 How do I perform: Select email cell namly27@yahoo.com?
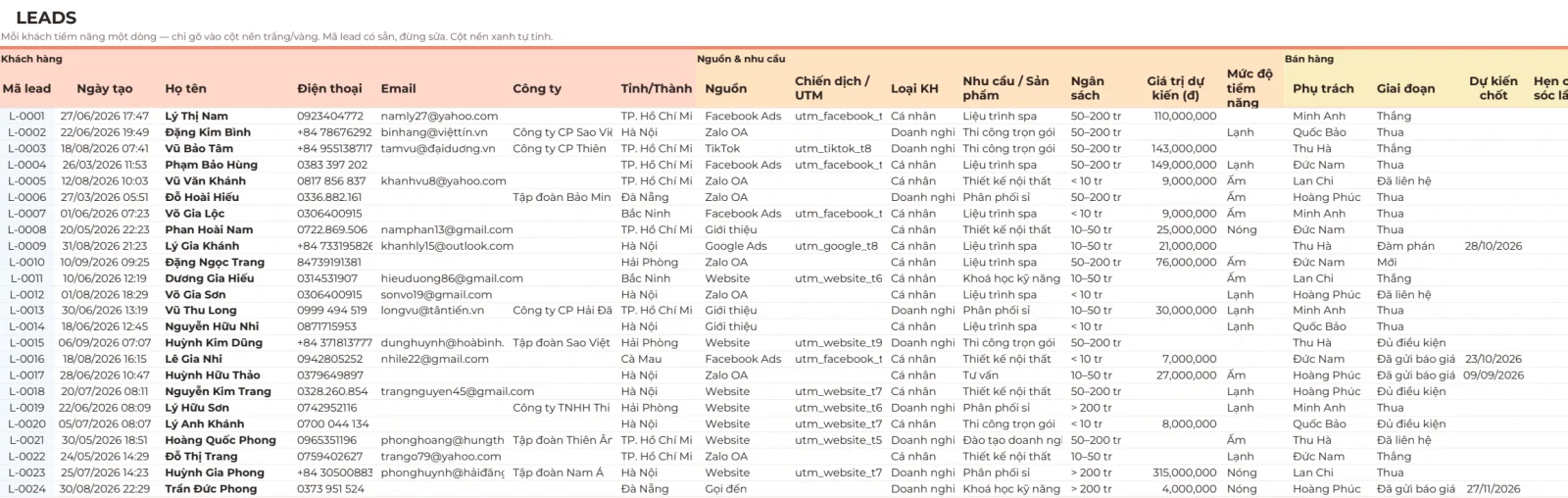(439, 116)
